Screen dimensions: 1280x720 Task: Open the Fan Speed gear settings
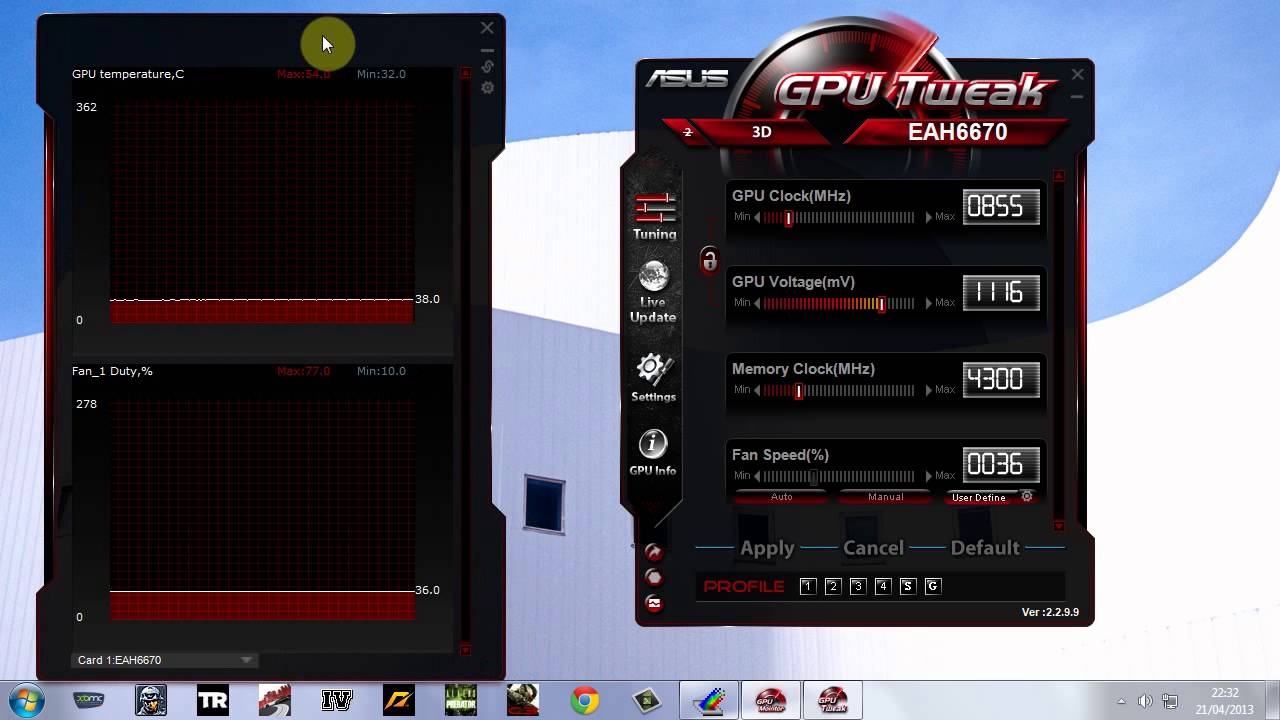pyautogui.click(x=1027, y=496)
